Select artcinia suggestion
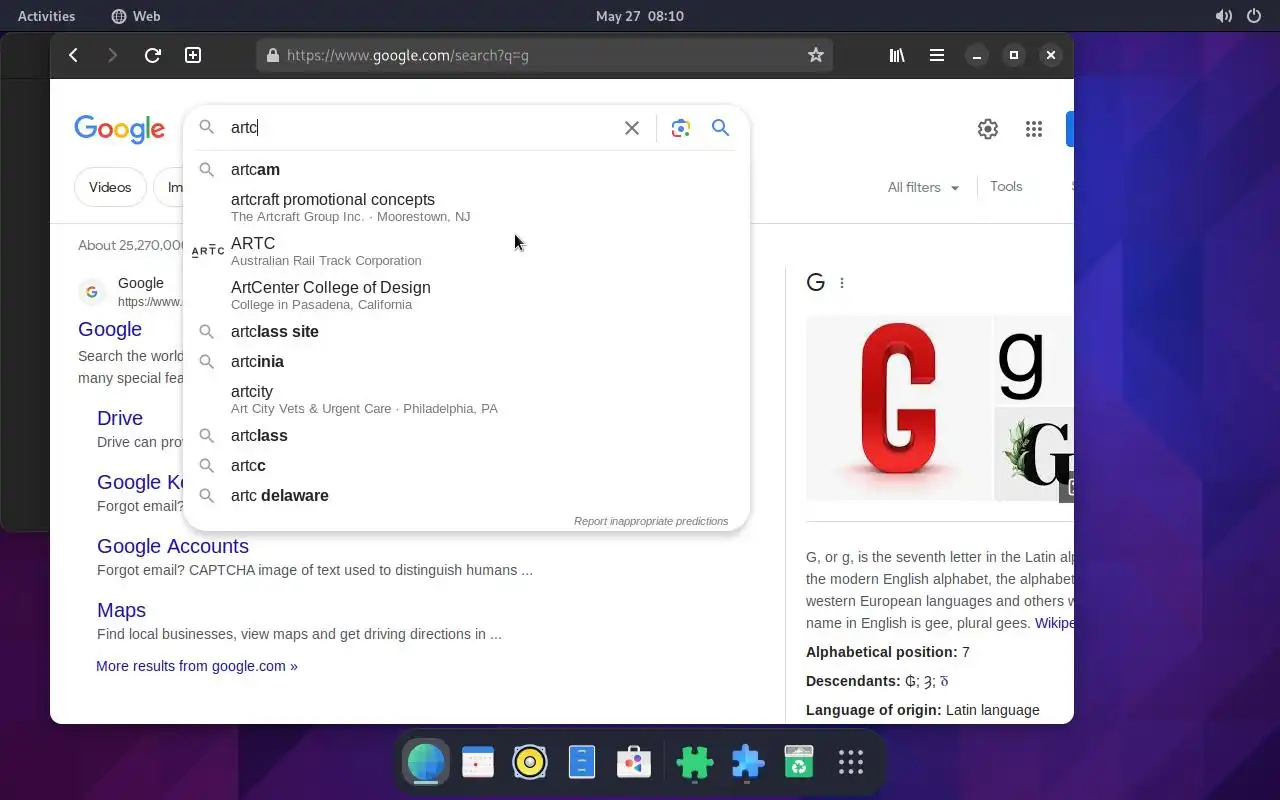Viewport: 1280px width, 800px height. (466, 362)
